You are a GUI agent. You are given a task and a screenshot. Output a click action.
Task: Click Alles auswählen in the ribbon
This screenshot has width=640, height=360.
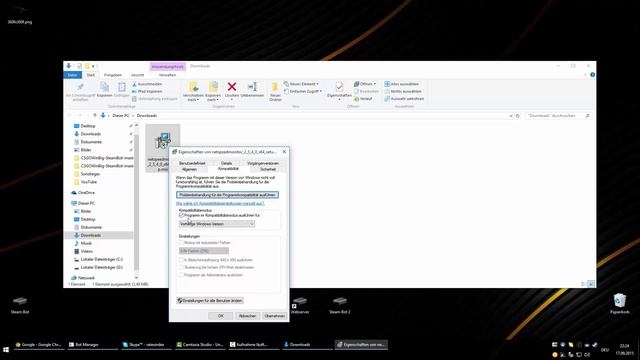402,84
